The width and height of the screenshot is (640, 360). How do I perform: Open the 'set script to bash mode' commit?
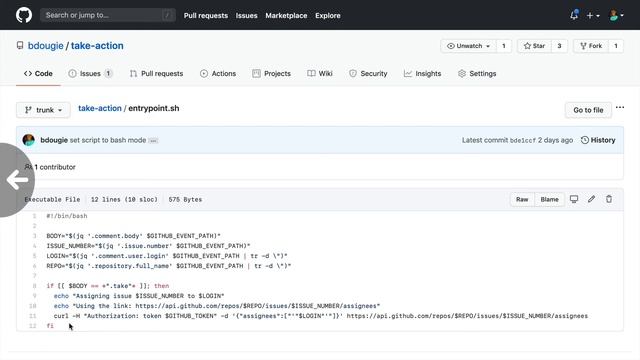108,140
